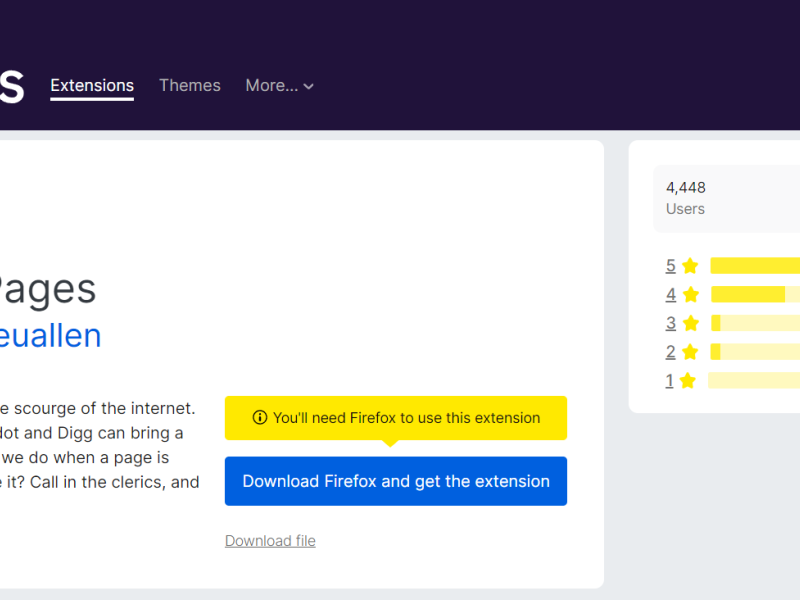This screenshot has height=600, width=800.
Task: Click the star icon beside rating 4
Action: click(690, 294)
